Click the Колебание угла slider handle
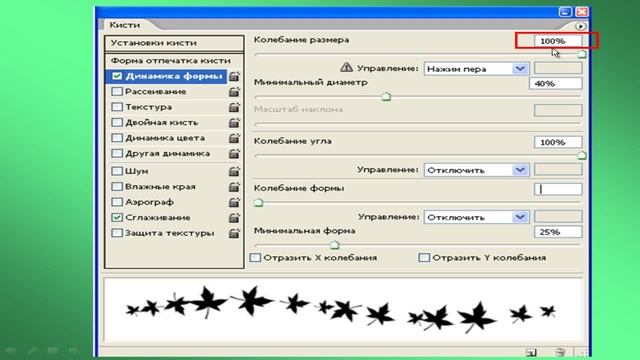Image resolution: width=640 pixels, height=360 pixels. click(x=582, y=156)
